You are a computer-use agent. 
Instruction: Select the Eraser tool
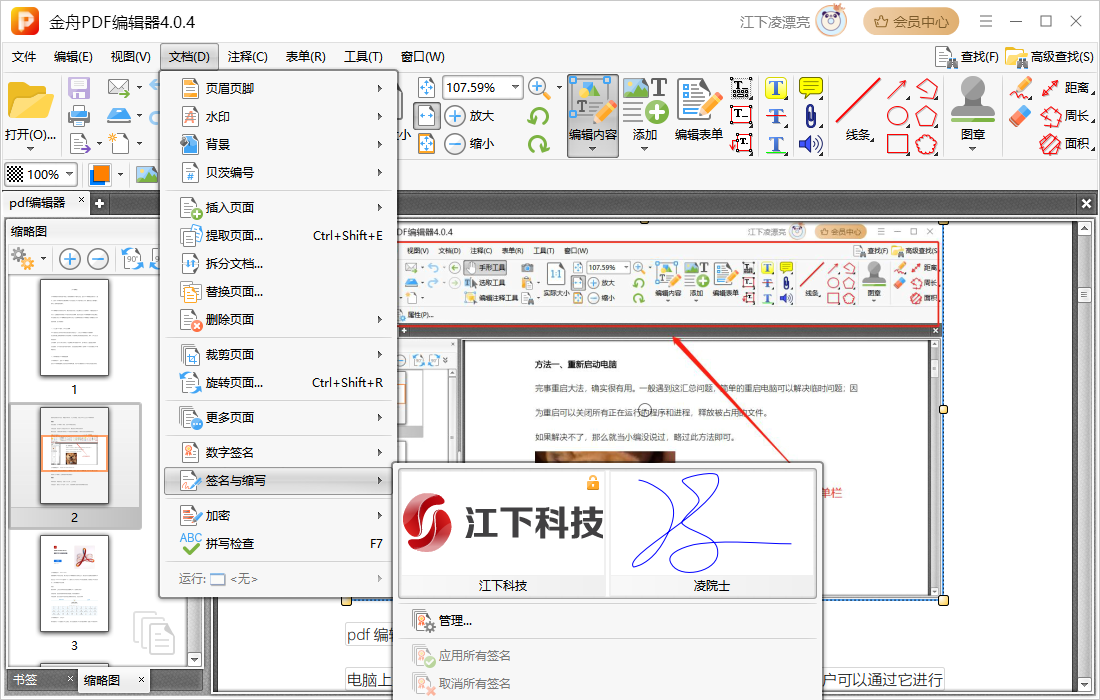1021,116
